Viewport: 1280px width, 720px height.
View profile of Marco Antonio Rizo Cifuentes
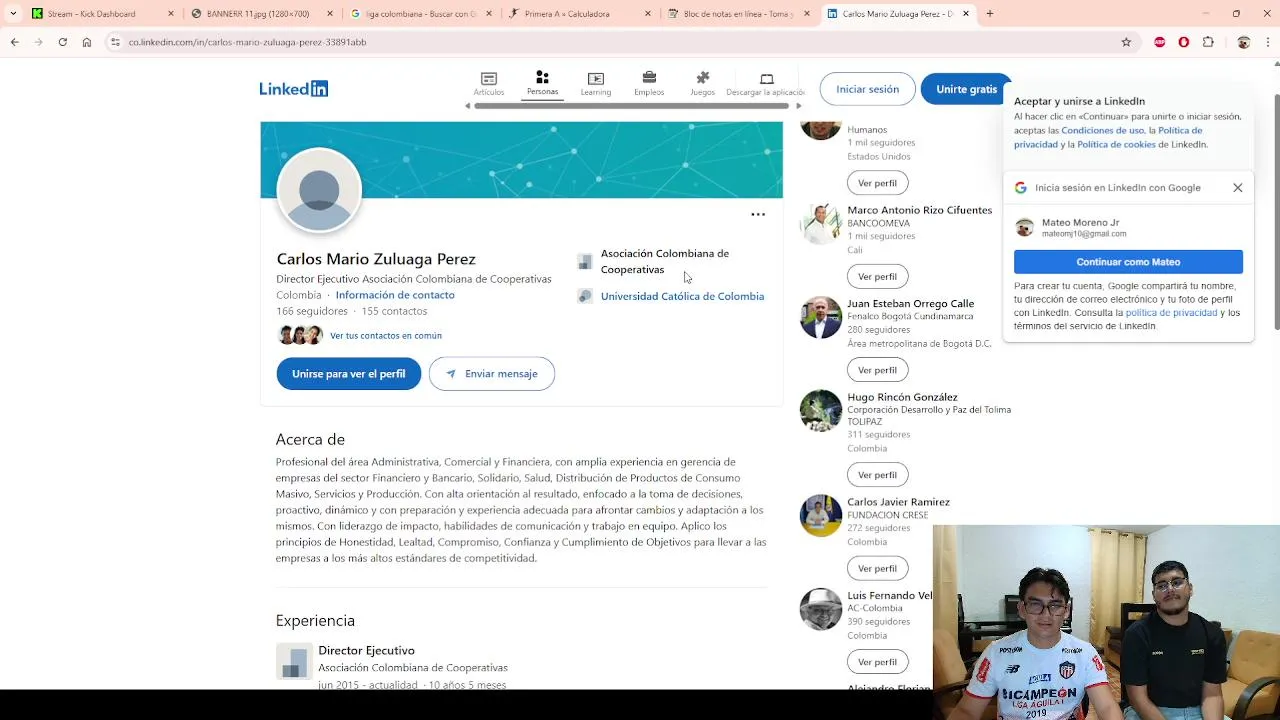877,276
